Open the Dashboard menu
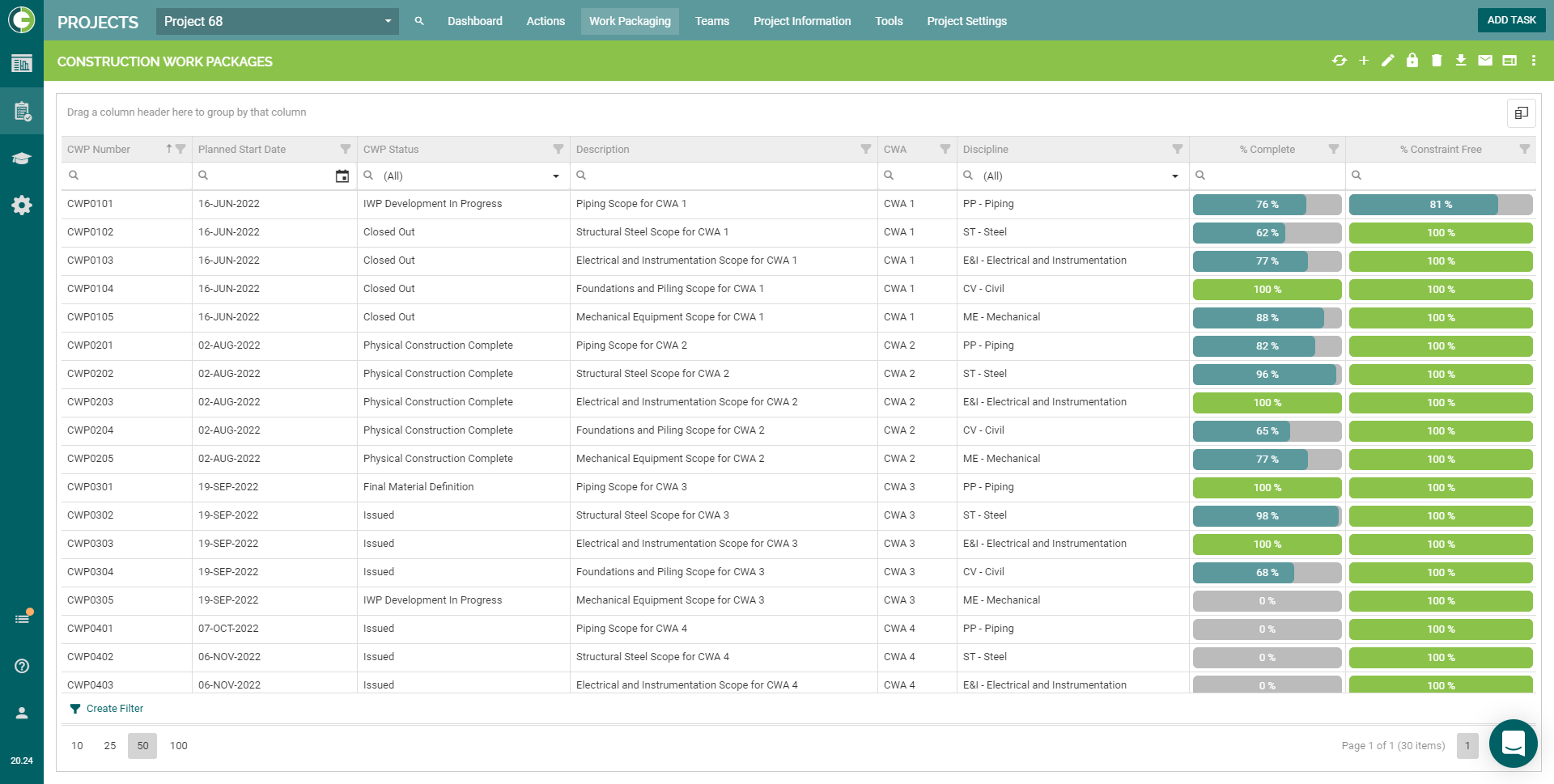1554x784 pixels. (475, 21)
